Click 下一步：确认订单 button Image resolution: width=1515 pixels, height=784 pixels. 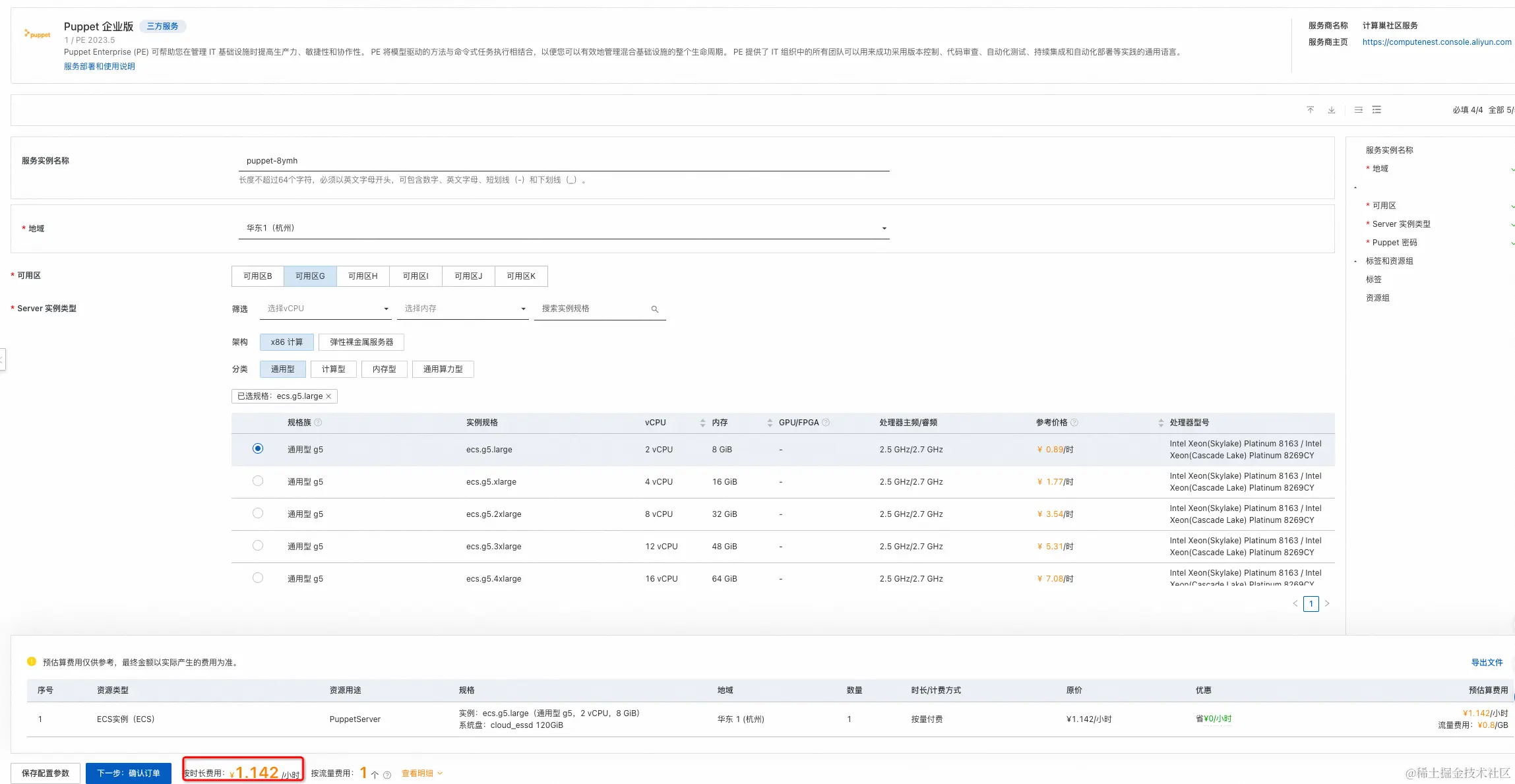pos(129,773)
